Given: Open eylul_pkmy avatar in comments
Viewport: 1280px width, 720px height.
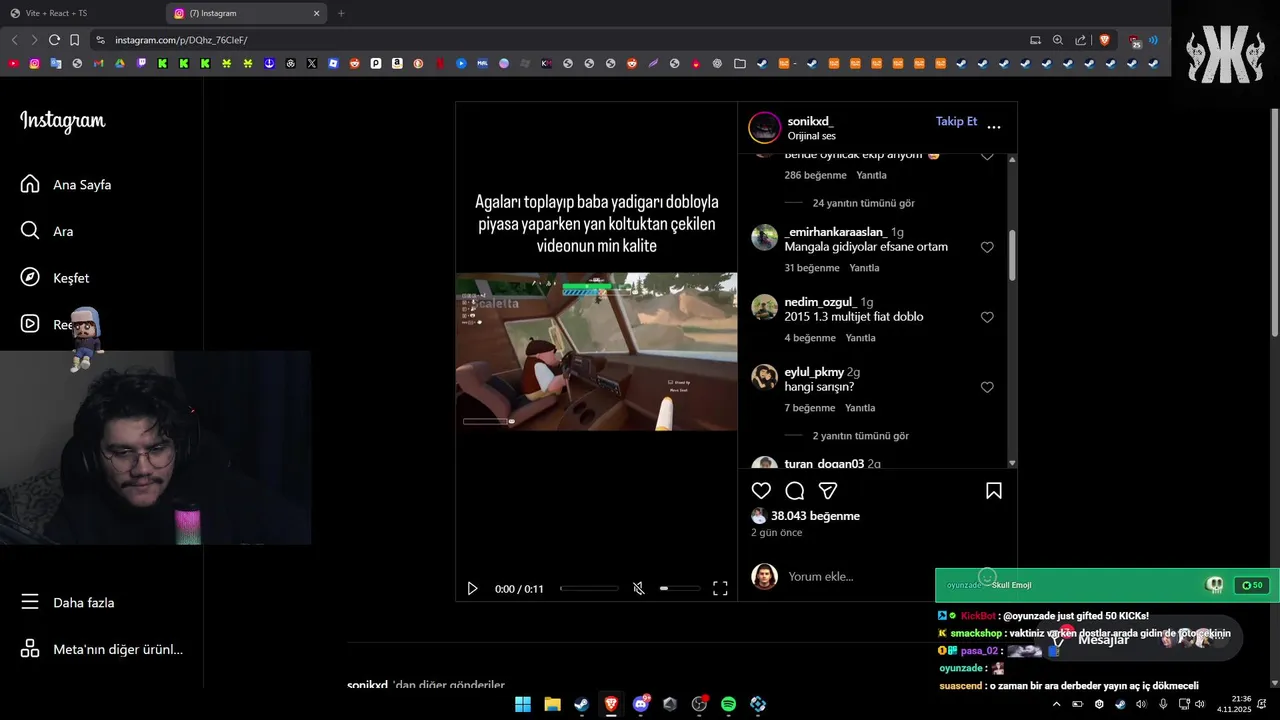Looking at the screenshot, I should pyautogui.click(x=764, y=377).
